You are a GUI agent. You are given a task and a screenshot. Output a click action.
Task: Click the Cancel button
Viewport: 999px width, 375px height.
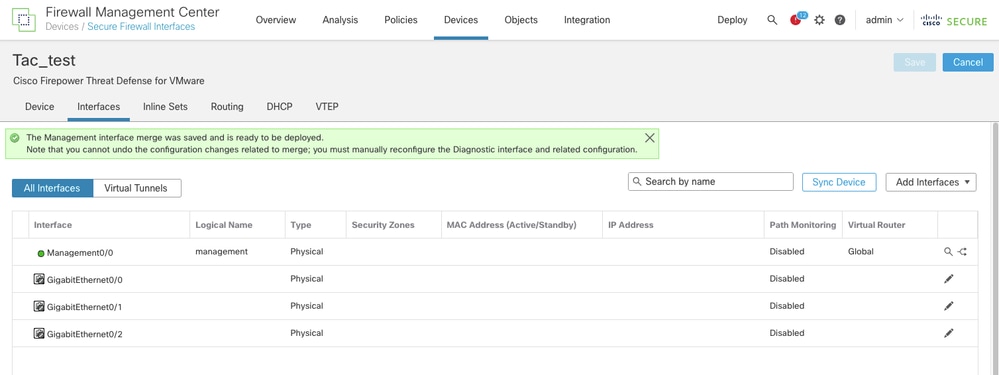coord(968,62)
